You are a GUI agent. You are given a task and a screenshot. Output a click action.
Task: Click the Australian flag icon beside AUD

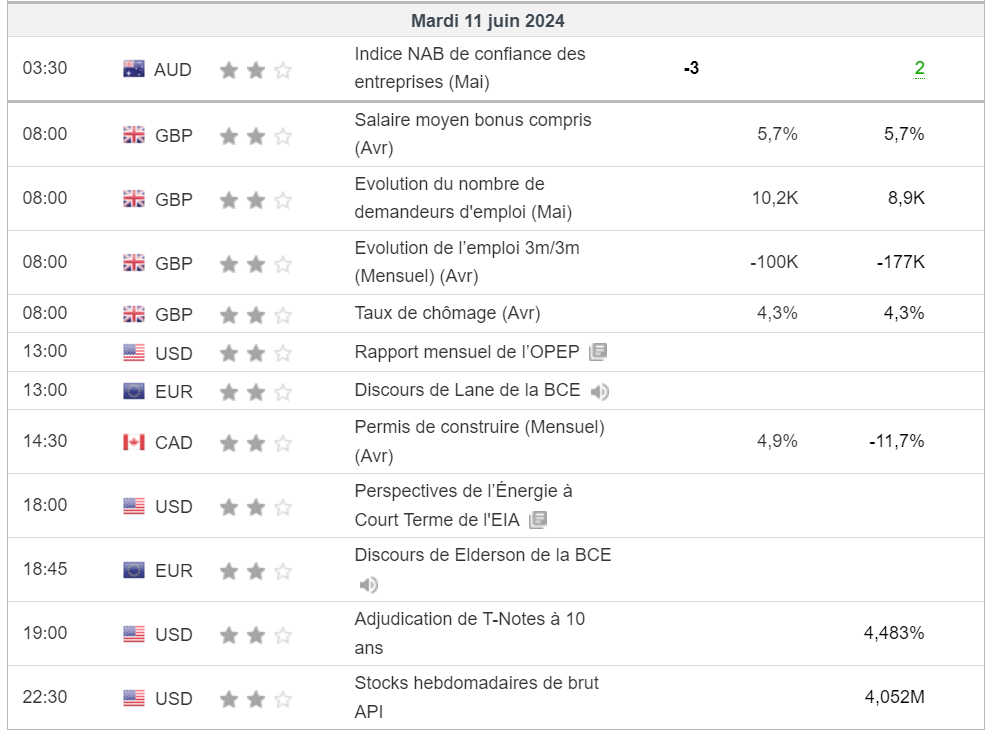coord(133,69)
